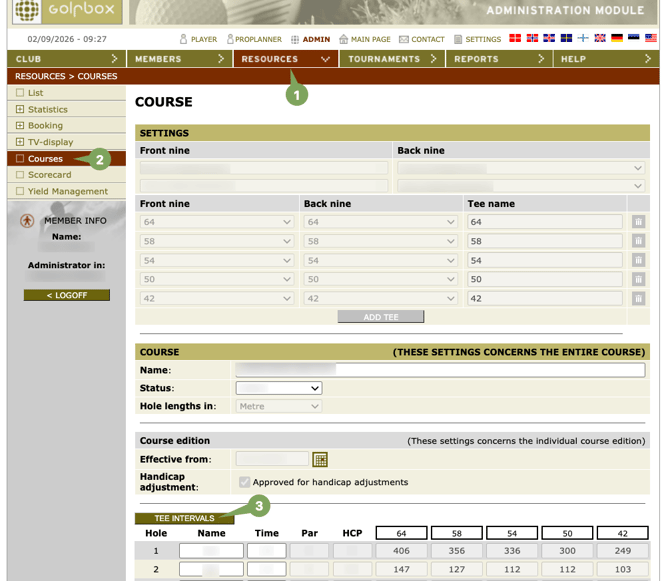The image size is (670, 581).
Task: Expand the TV-display sidebar section
Action: [x=20, y=141]
